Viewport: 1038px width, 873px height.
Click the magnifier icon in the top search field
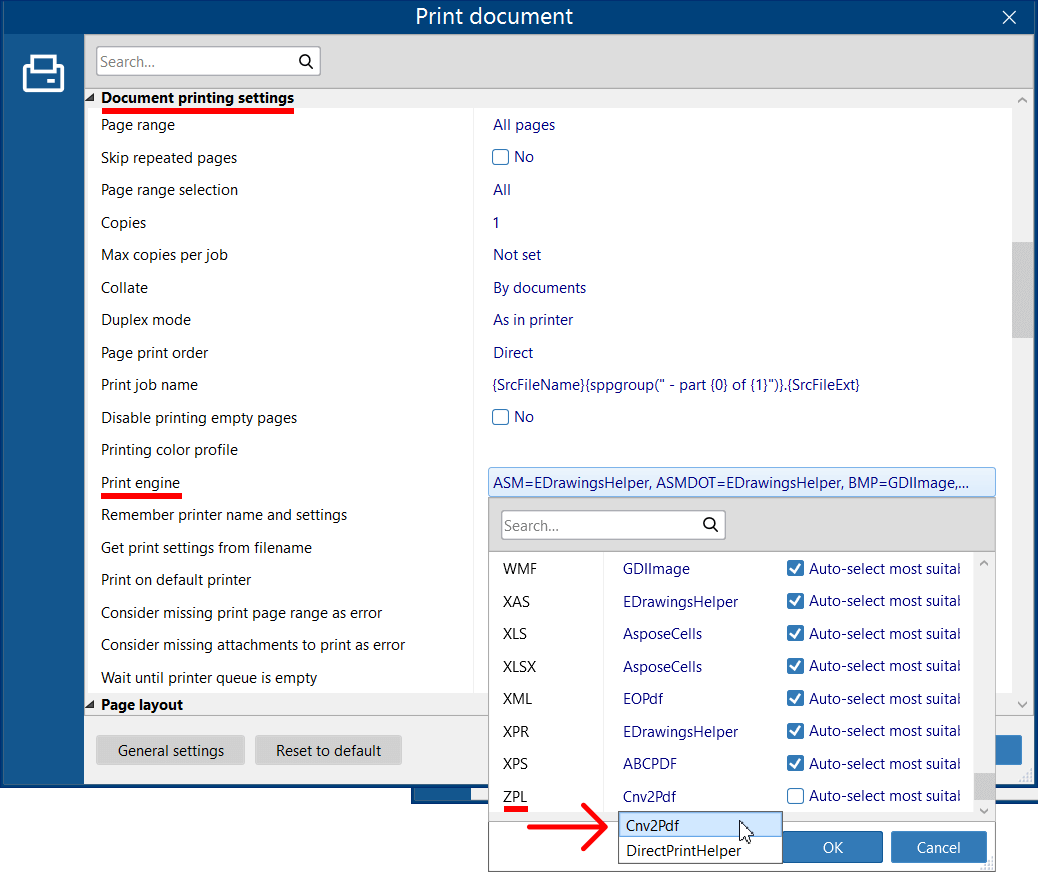point(306,61)
